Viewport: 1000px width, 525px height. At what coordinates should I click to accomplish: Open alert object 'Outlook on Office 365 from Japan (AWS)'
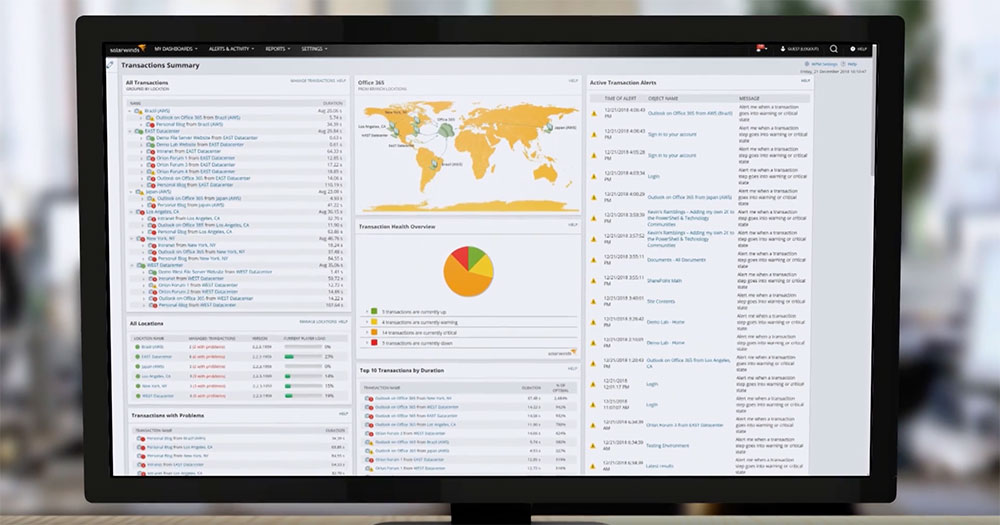coord(689,197)
